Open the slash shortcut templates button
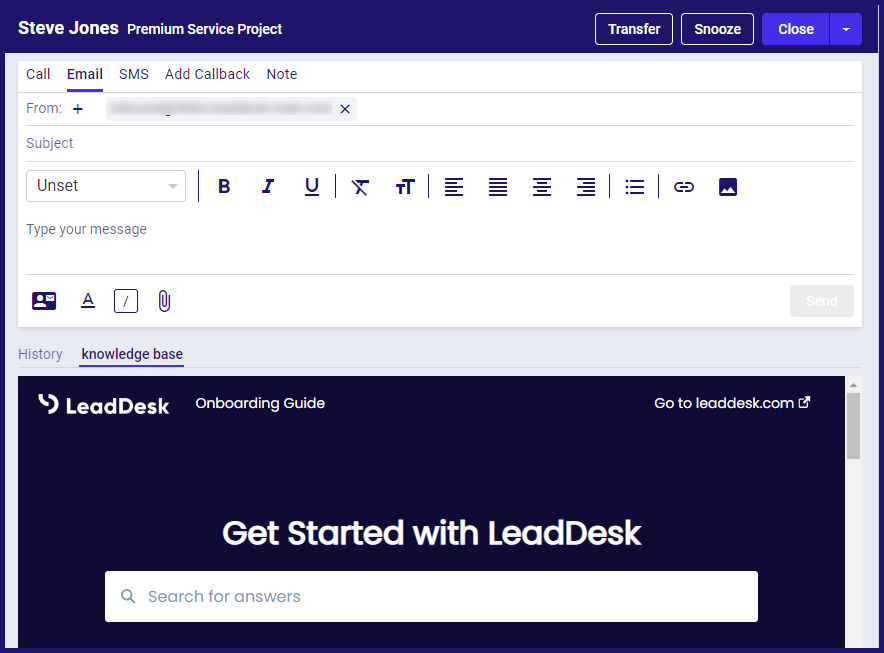 pos(126,301)
